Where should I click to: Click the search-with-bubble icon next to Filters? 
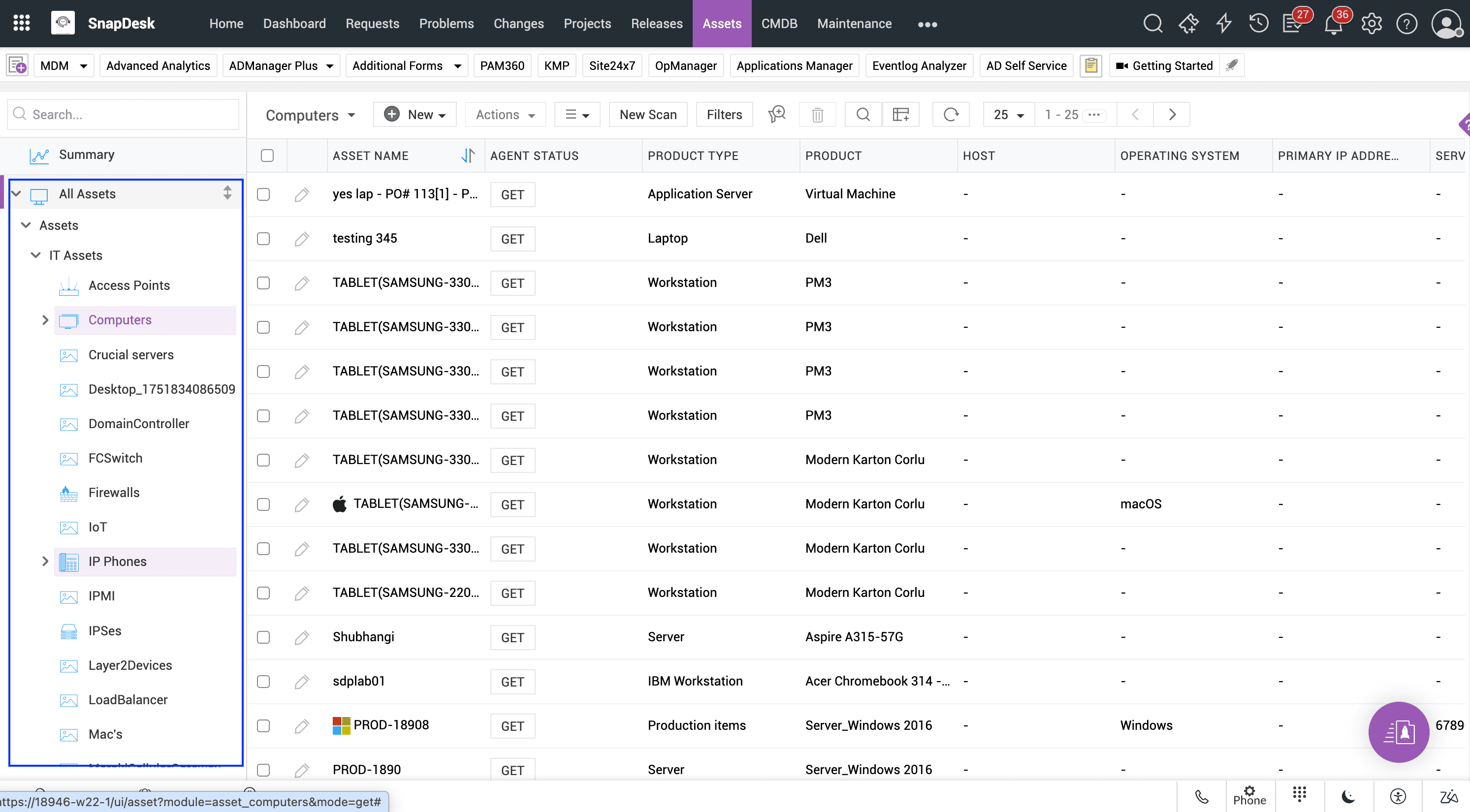777,115
